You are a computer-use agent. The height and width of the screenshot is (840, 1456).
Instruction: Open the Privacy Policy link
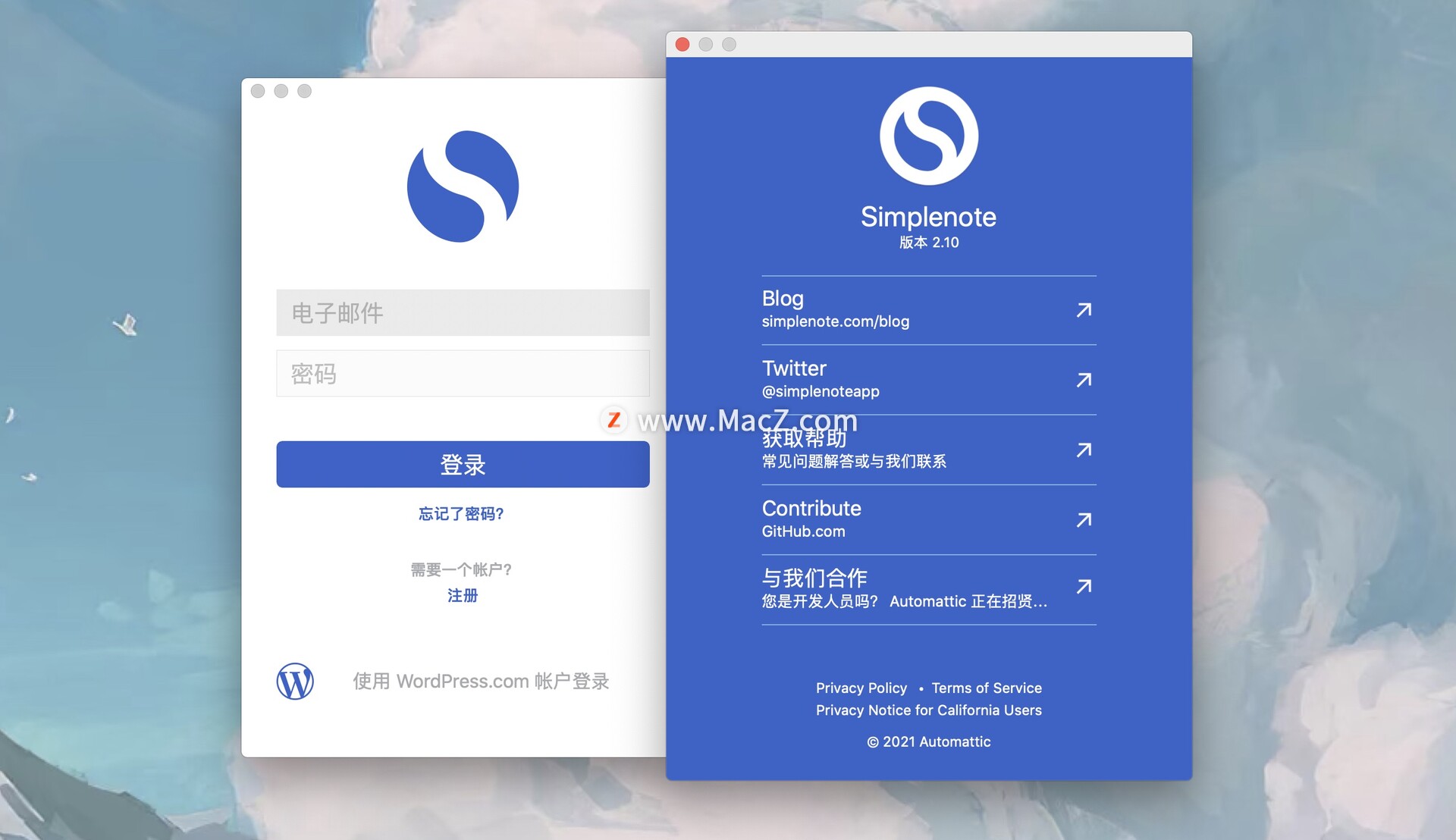click(861, 688)
